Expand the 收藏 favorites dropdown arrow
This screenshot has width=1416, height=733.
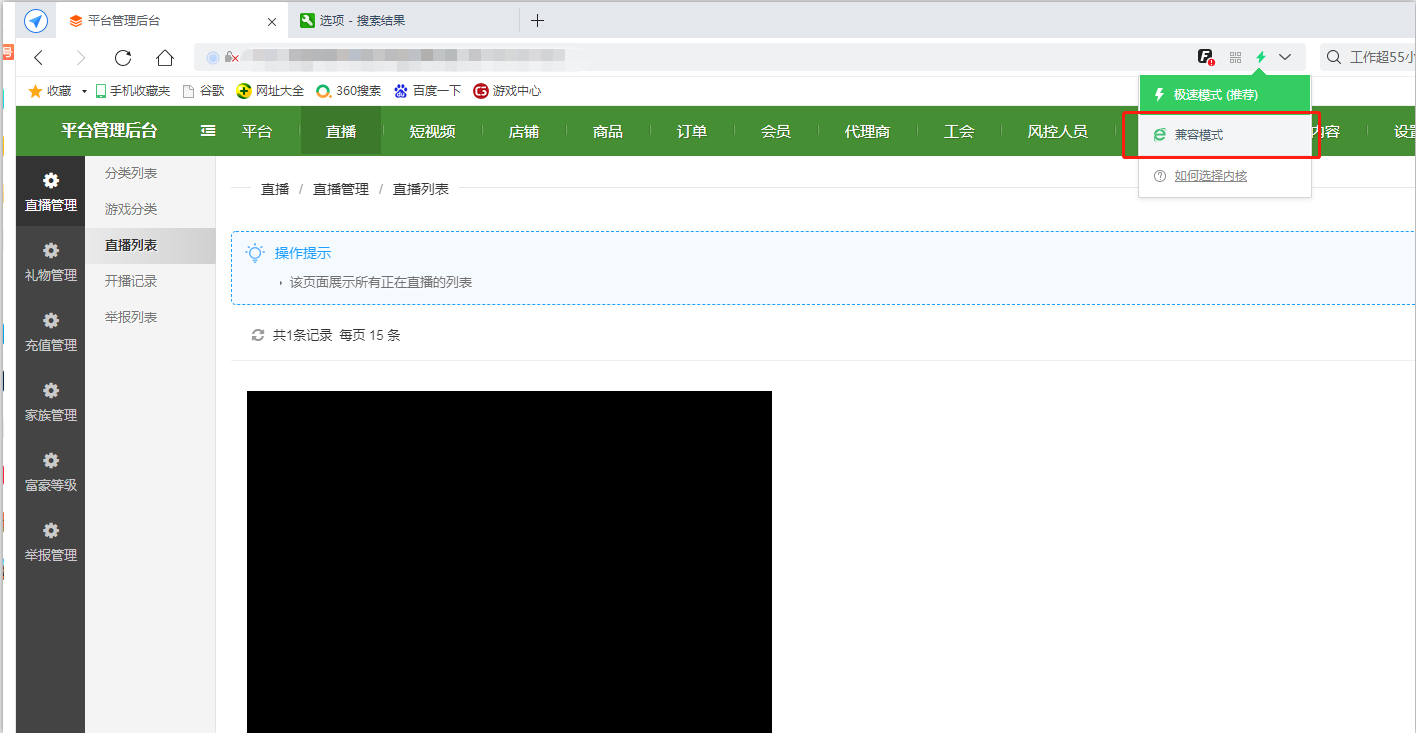coord(84,90)
